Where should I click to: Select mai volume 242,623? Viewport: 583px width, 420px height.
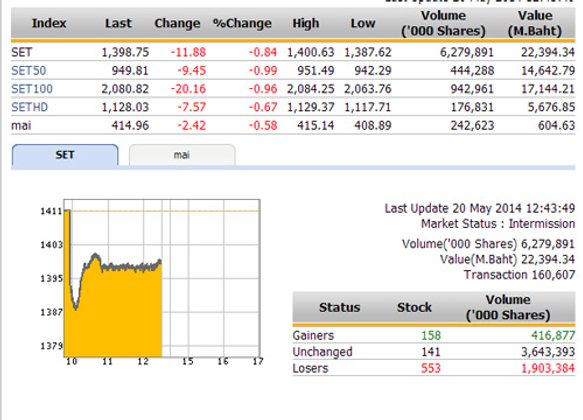(x=472, y=125)
